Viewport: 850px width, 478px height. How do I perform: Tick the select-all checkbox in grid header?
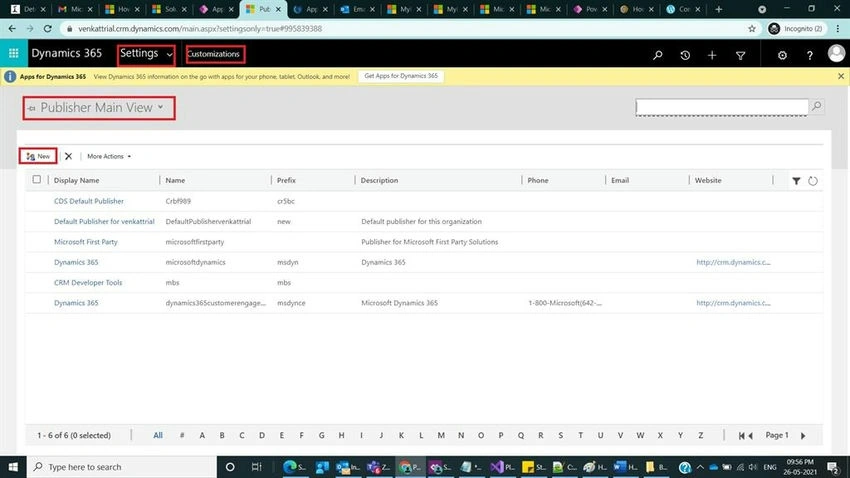(x=36, y=179)
